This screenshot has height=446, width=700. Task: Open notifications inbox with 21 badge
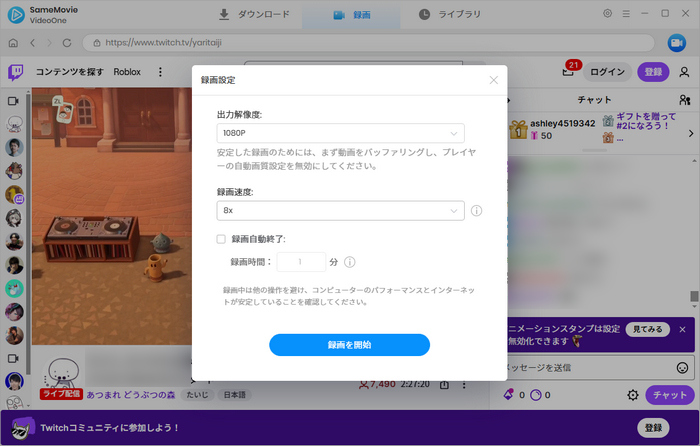point(568,70)
